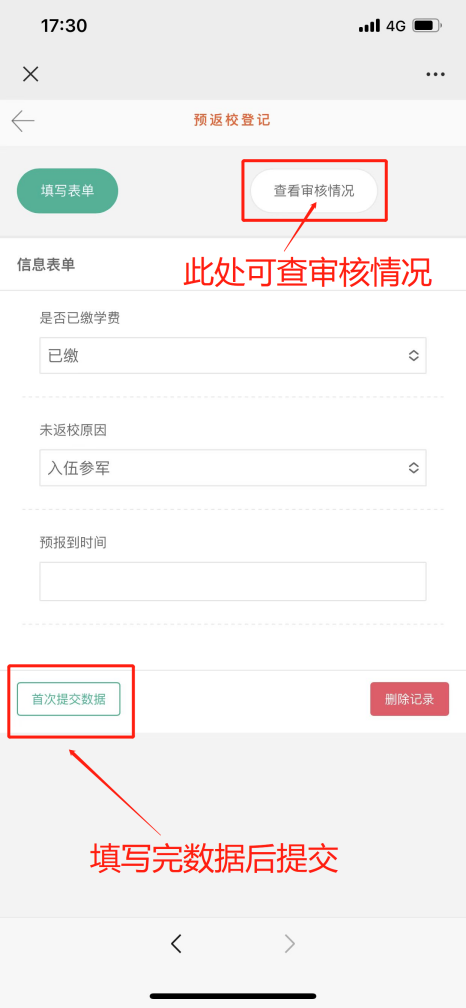Viewport: 466px width, 1008px height.
Task: Focus the 预报到时间 input field
Action: pos(233,581)
